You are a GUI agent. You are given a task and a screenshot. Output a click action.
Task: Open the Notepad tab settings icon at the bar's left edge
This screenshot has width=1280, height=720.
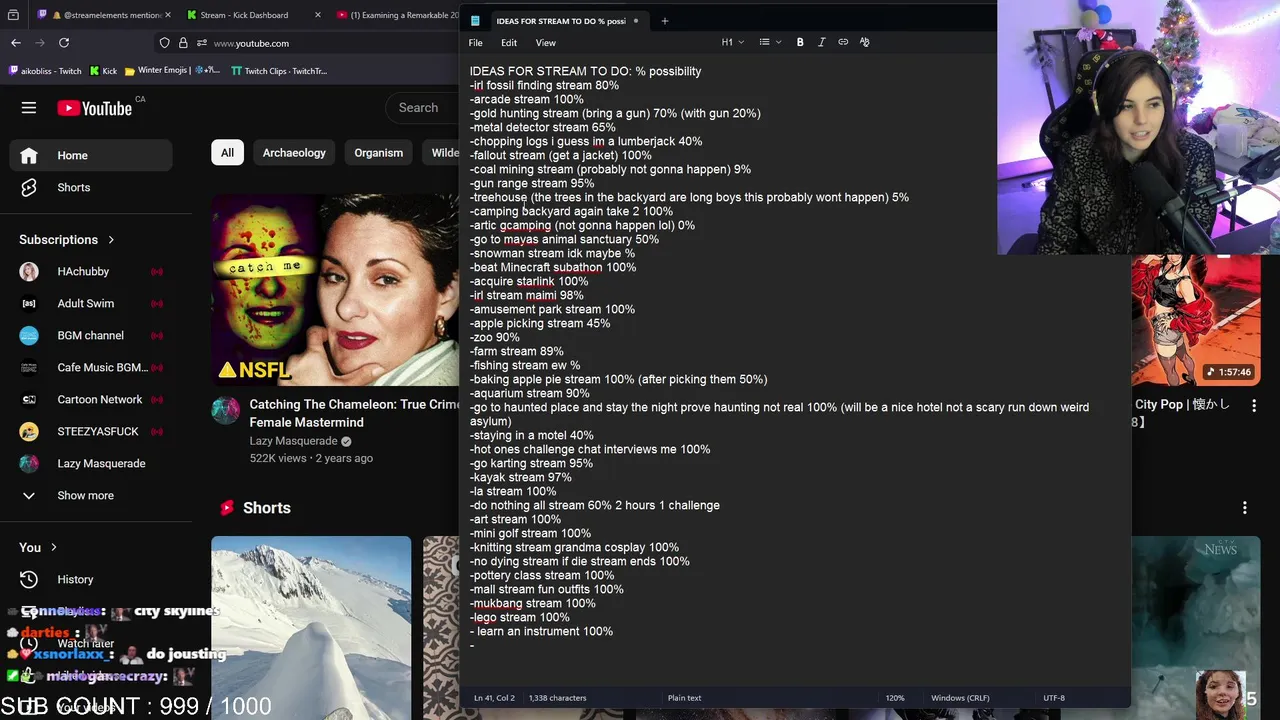pos(475,20)
